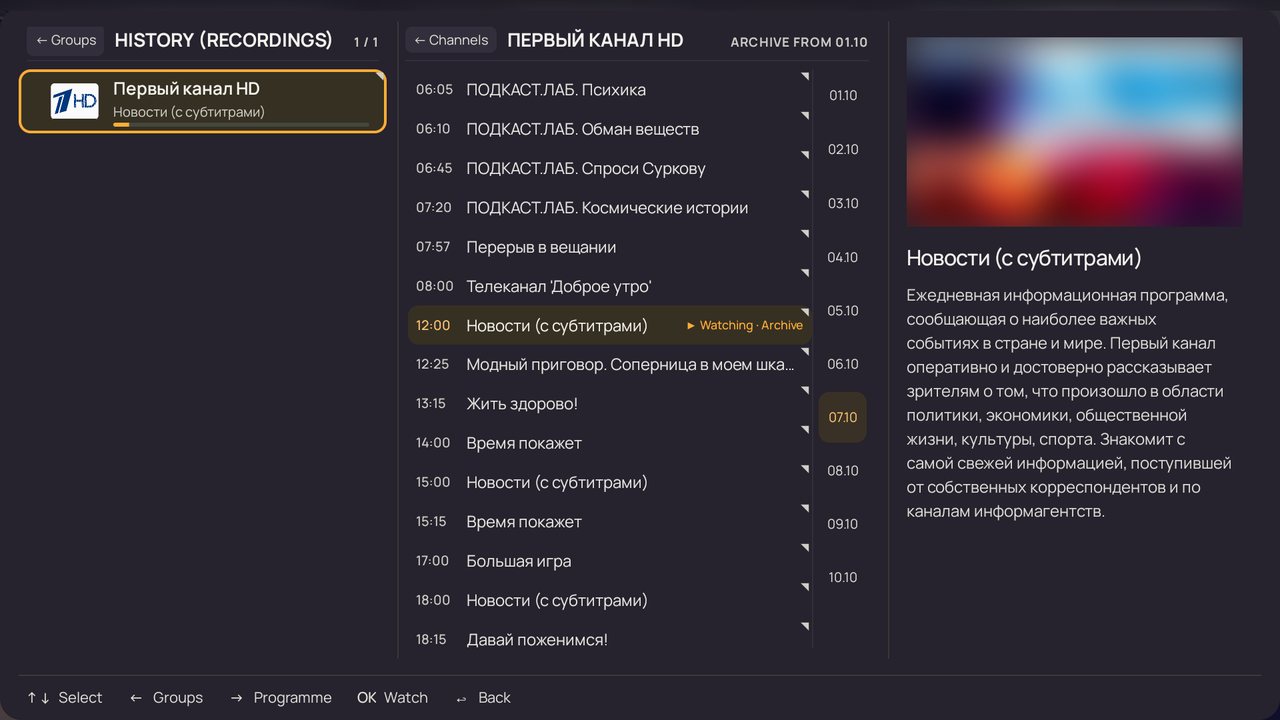Select 18:15 Давай поженимся! programme
Image resolution: width=1280 pixels, height=720 pixels.
610,640
